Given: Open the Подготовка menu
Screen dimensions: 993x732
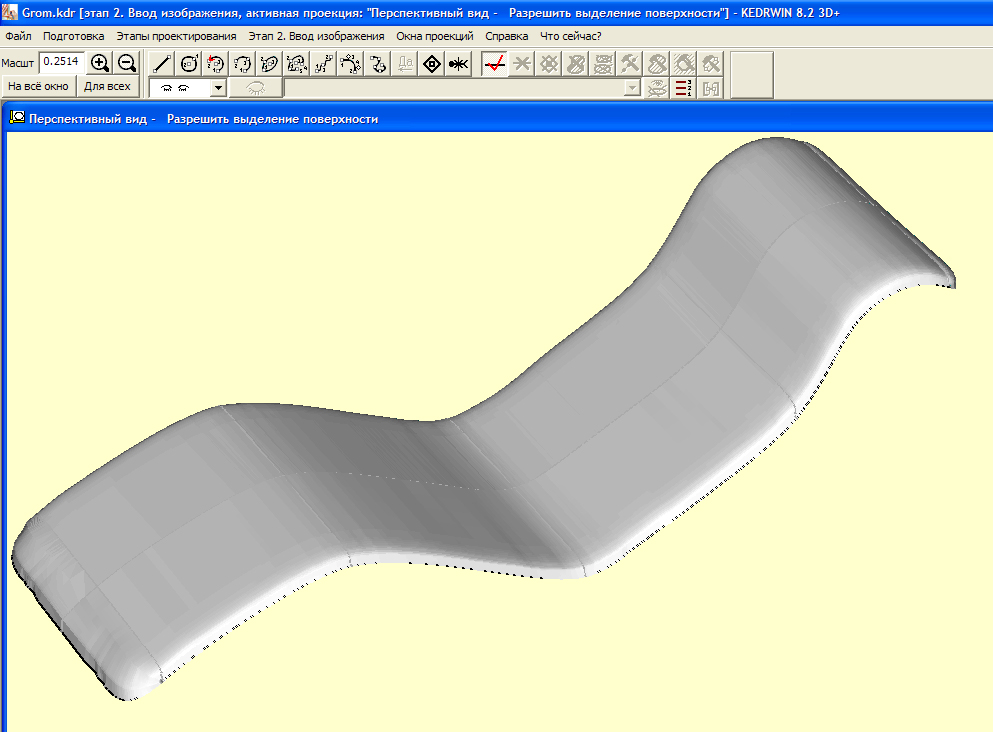Looking at the screenshot, I should [74, 36].
